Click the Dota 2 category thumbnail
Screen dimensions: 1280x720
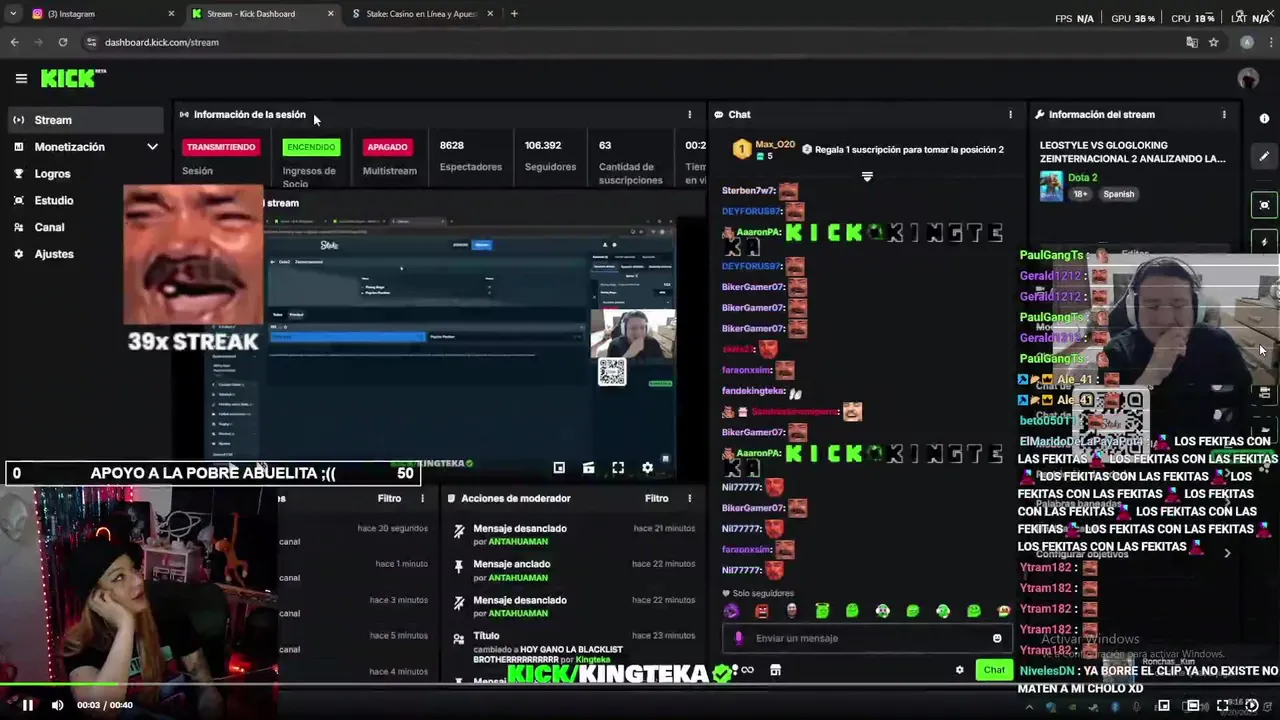pyautogui.click(x=1051, y=186)
